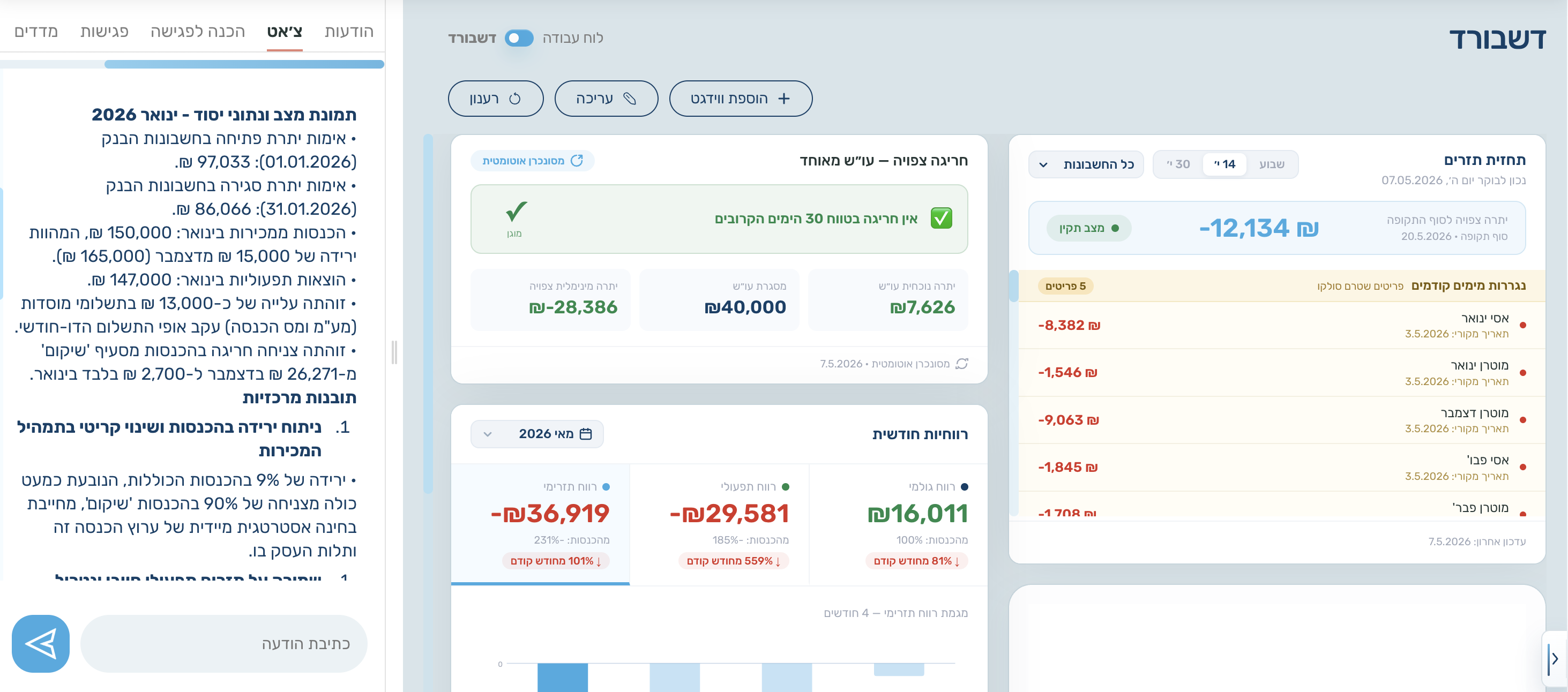Click the אסי פבר' row
This screenshot has height=692, width=1568.
pyautogui.click(x=1281, y=468)
